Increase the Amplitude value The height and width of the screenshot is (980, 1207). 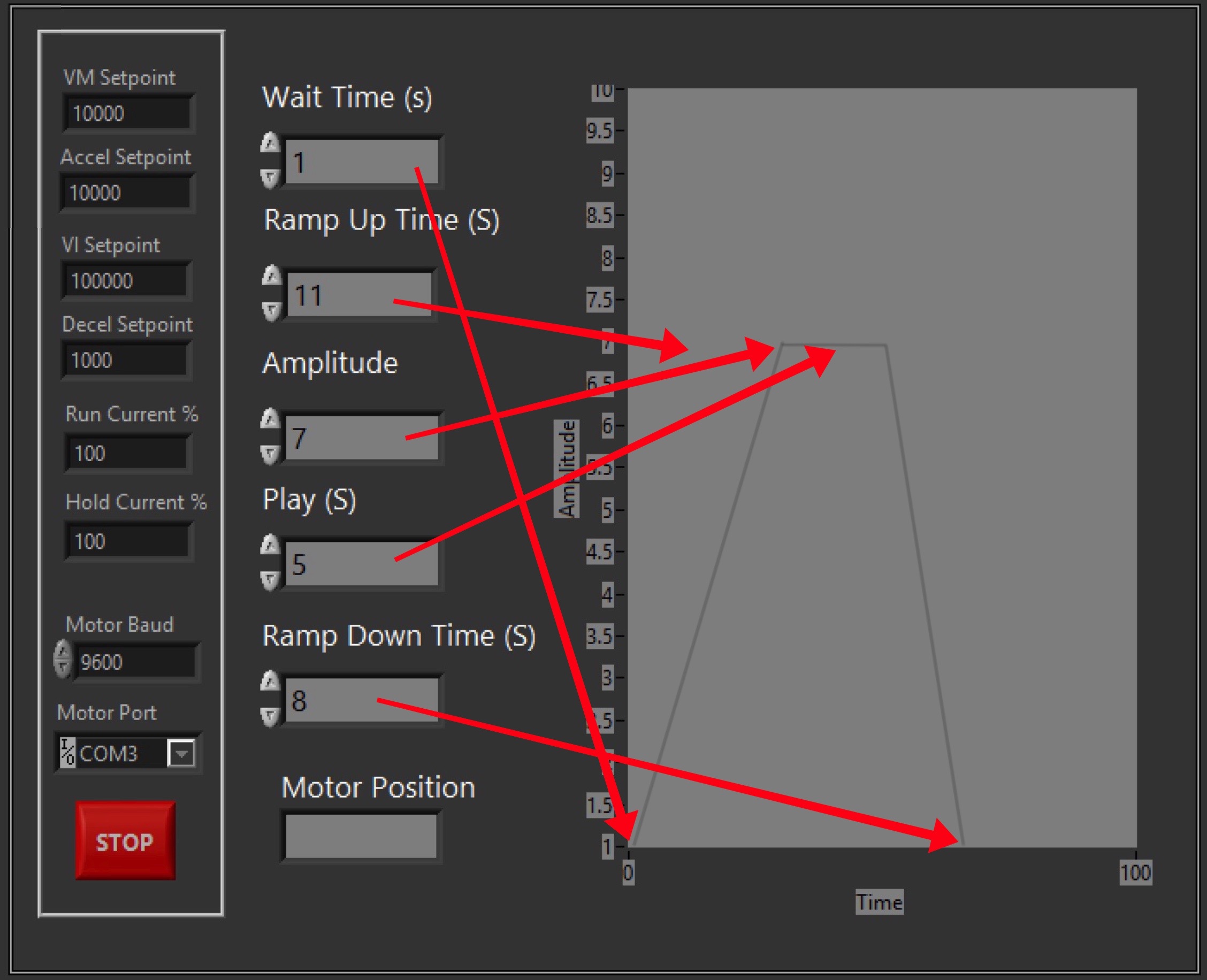pos(270,419)
